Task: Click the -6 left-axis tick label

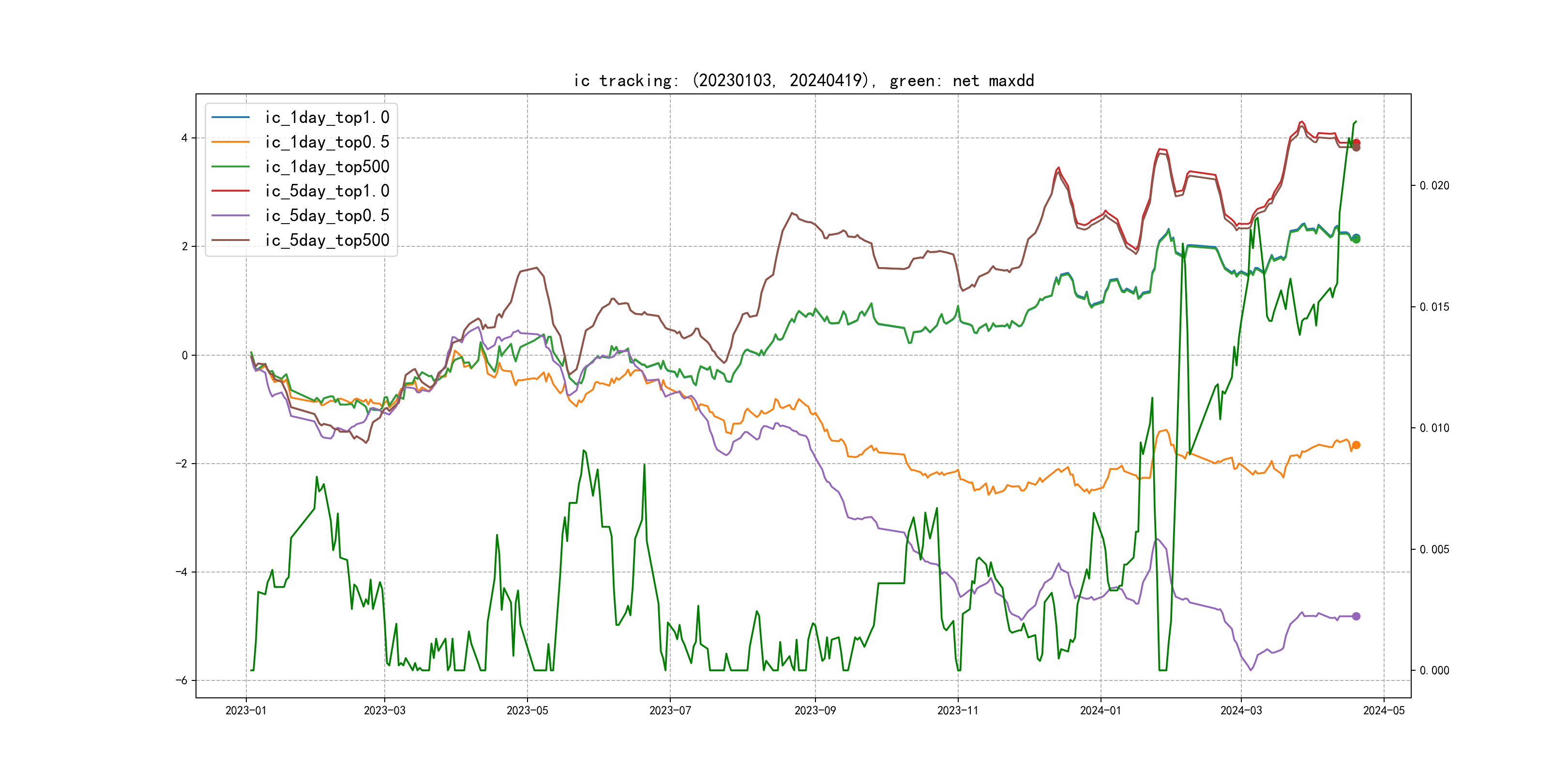Action: [x=181, y=680]
